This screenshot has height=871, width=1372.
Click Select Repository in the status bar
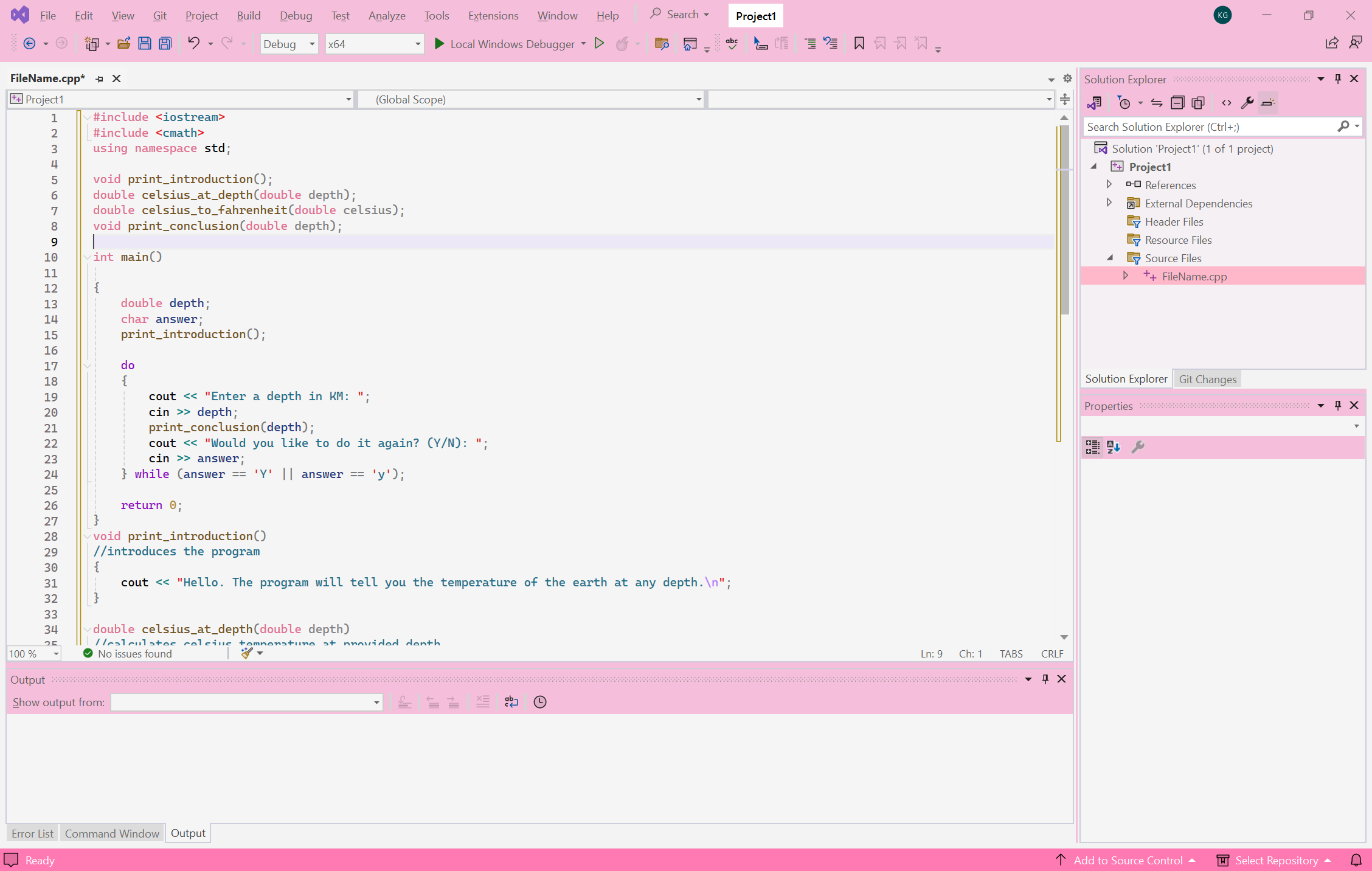click(x=1276, y=860)
